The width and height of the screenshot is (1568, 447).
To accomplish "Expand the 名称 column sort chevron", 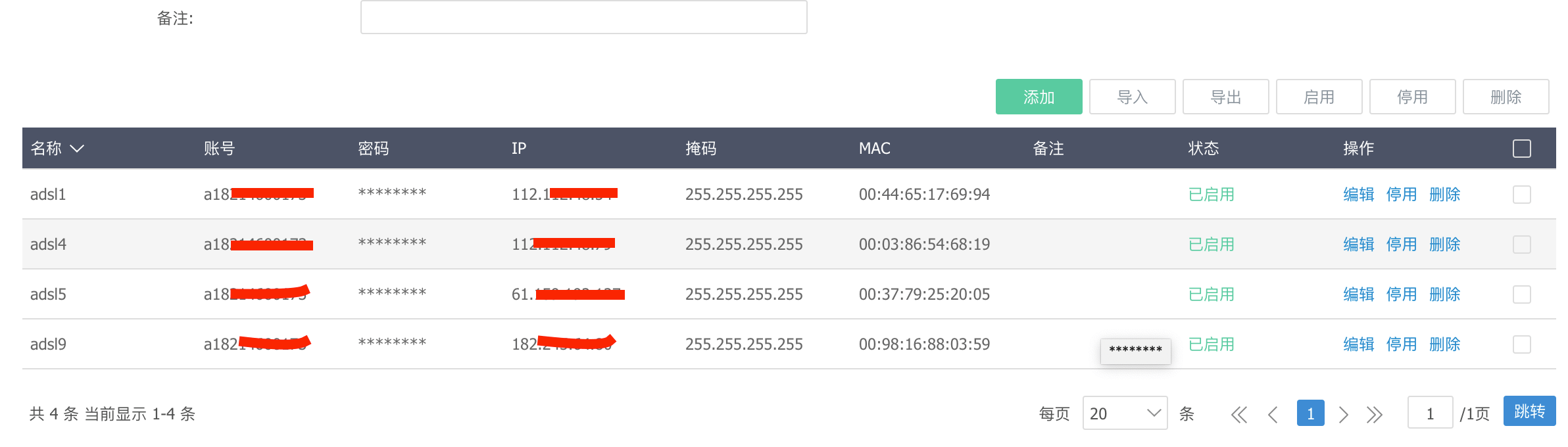I will point(76,149).
